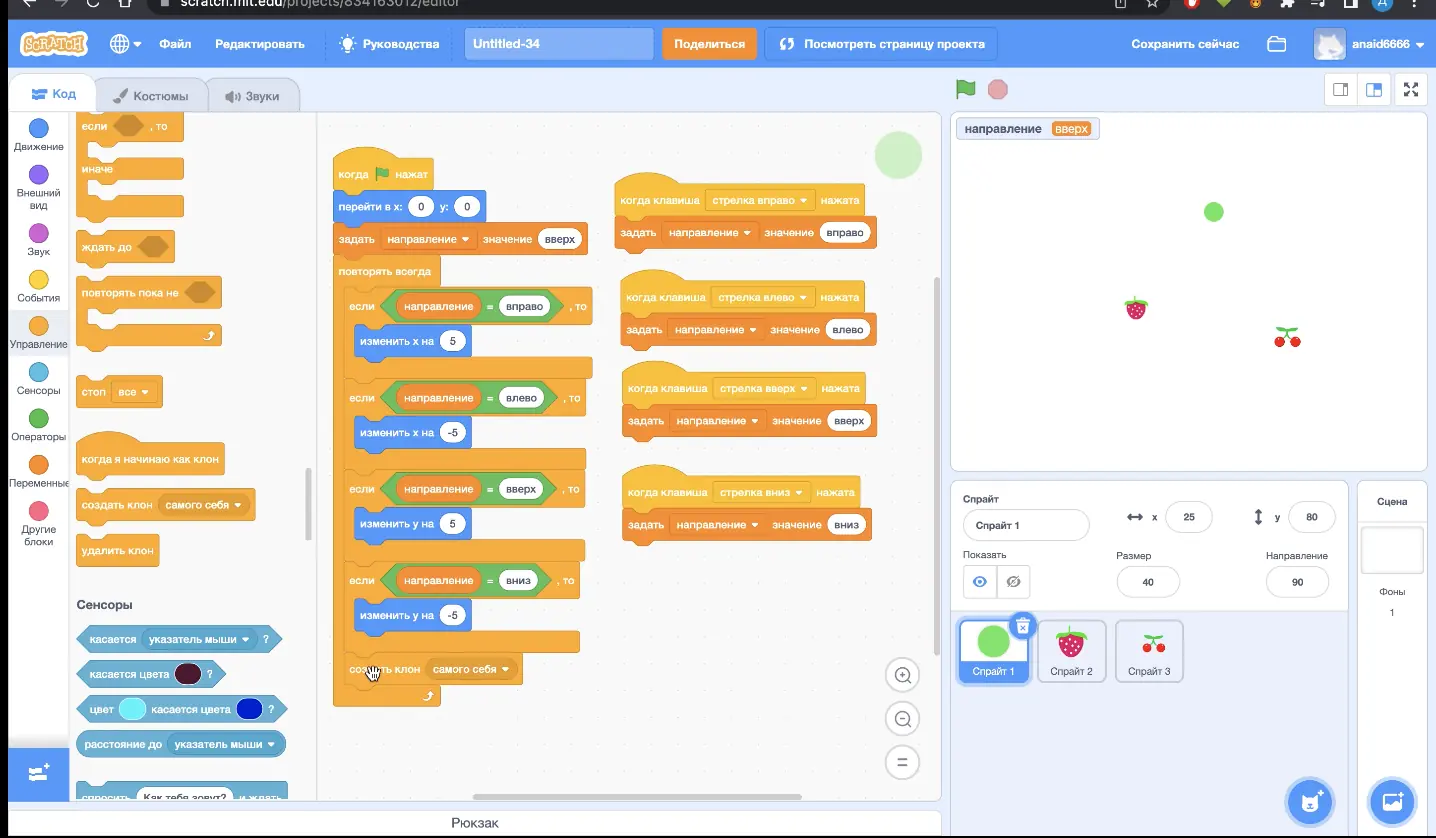
Task: Select the Переменные block category
Action: (x=38, y=471)
